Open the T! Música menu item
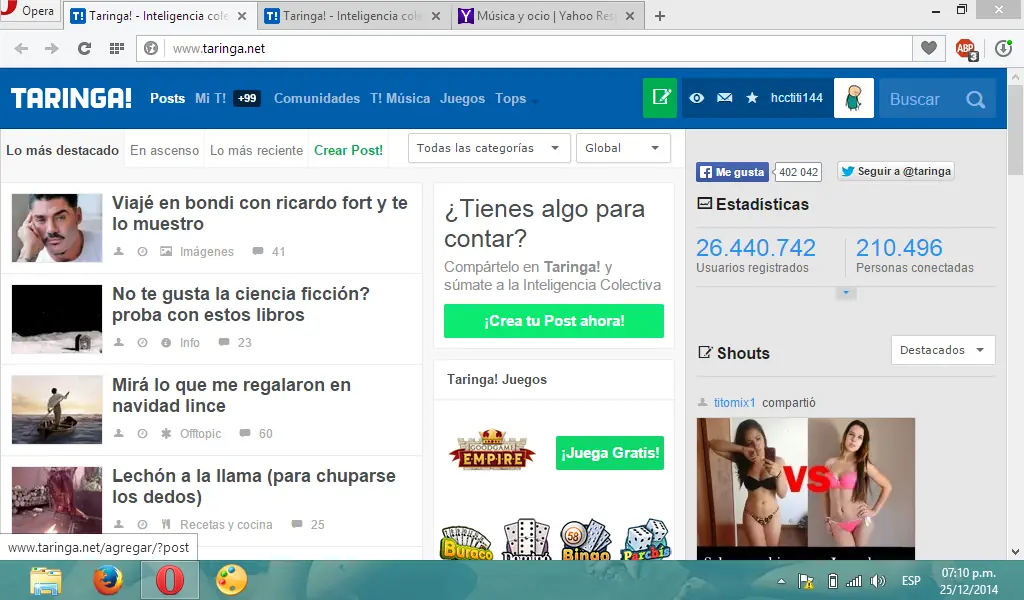 (x=400, y=98)
